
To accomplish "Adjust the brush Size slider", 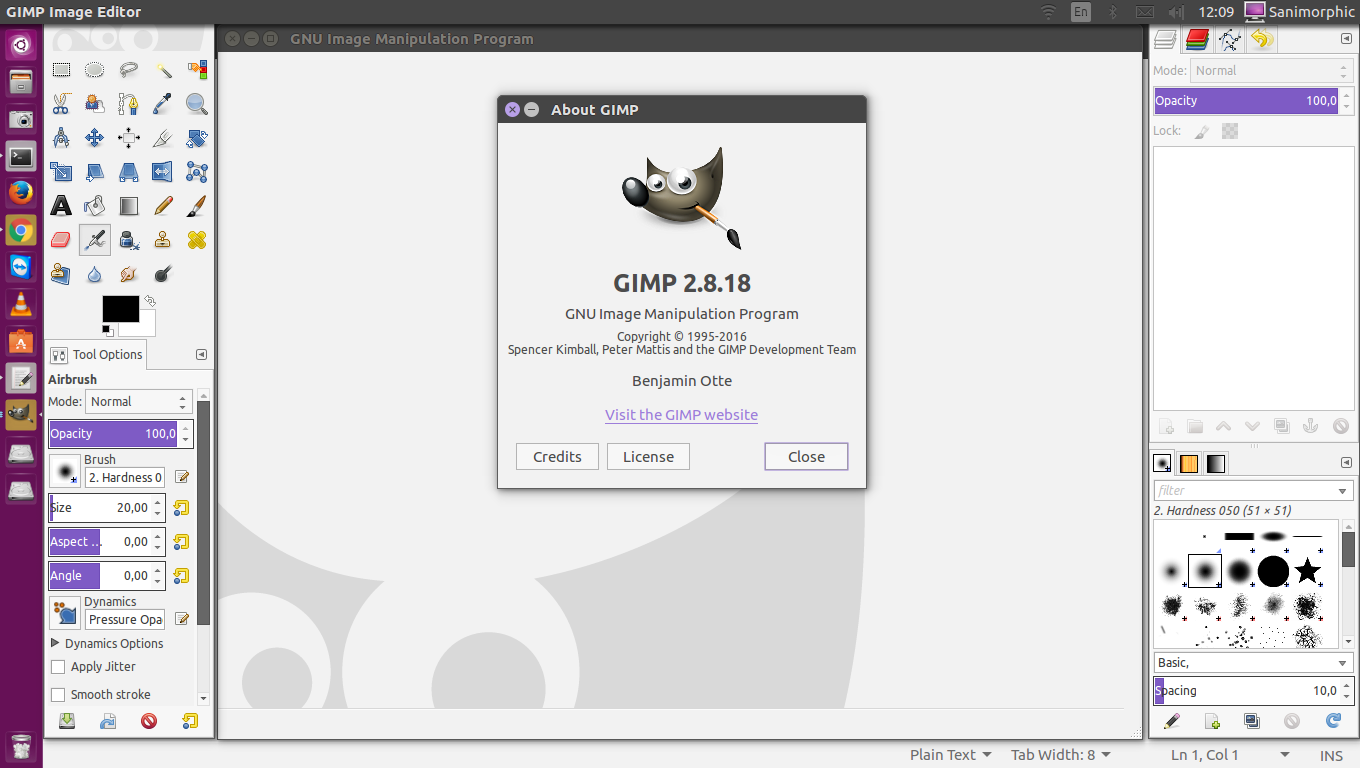I will [x=100, y=508].
